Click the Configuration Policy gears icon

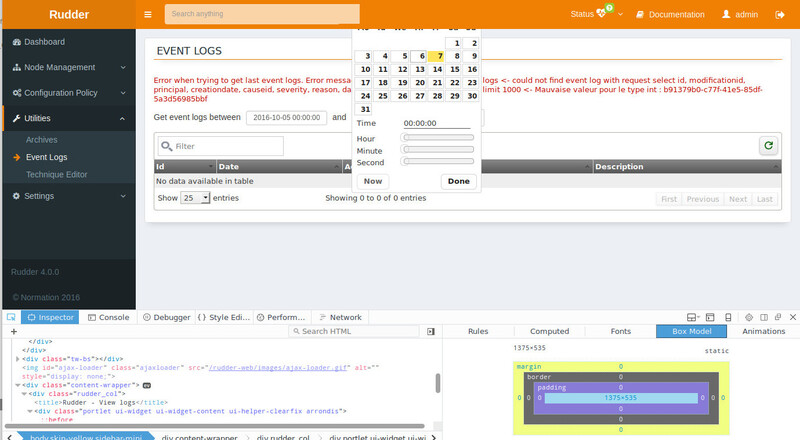click(17, 93)
